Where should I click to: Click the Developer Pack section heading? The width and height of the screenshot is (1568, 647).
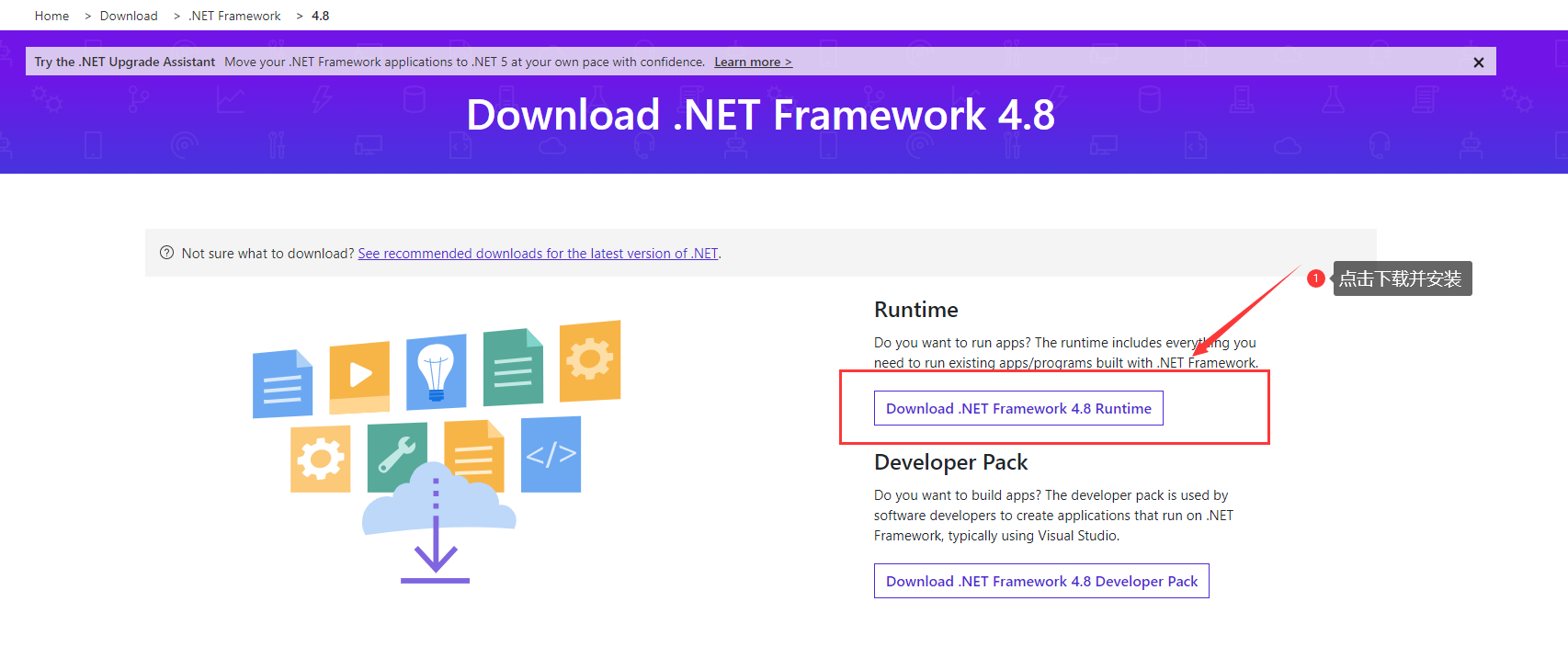point(951,462)
